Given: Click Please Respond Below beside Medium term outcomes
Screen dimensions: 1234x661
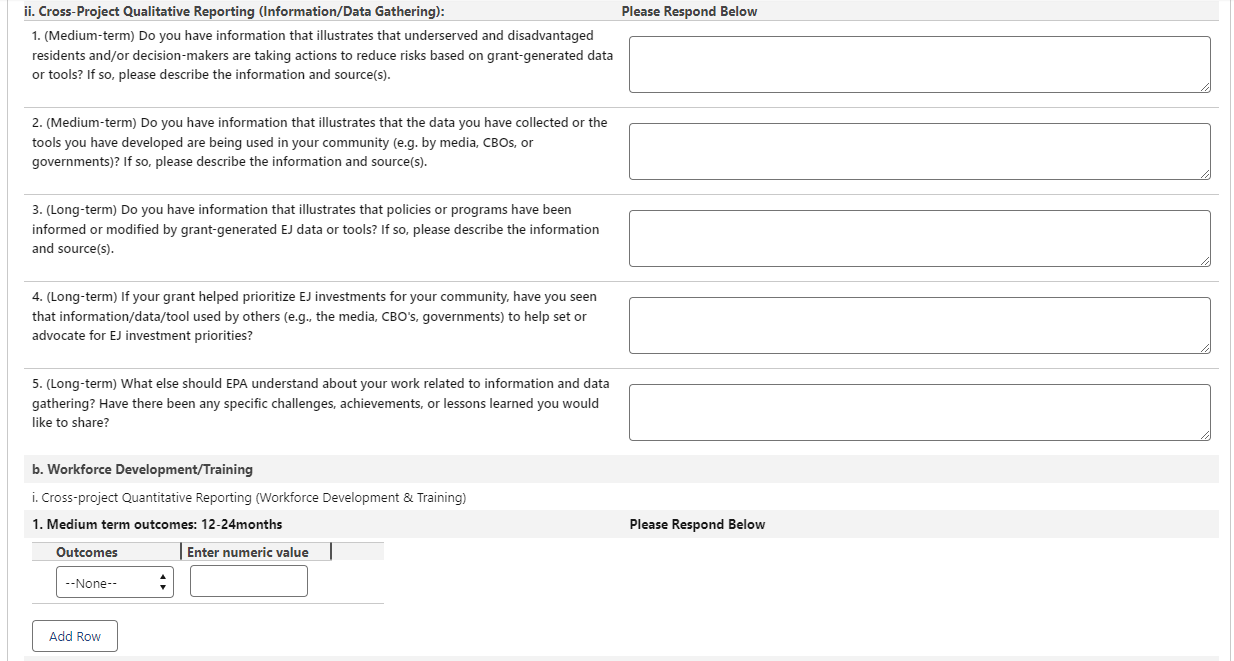Looking at the screenshot, I should (x=697, y=524).
